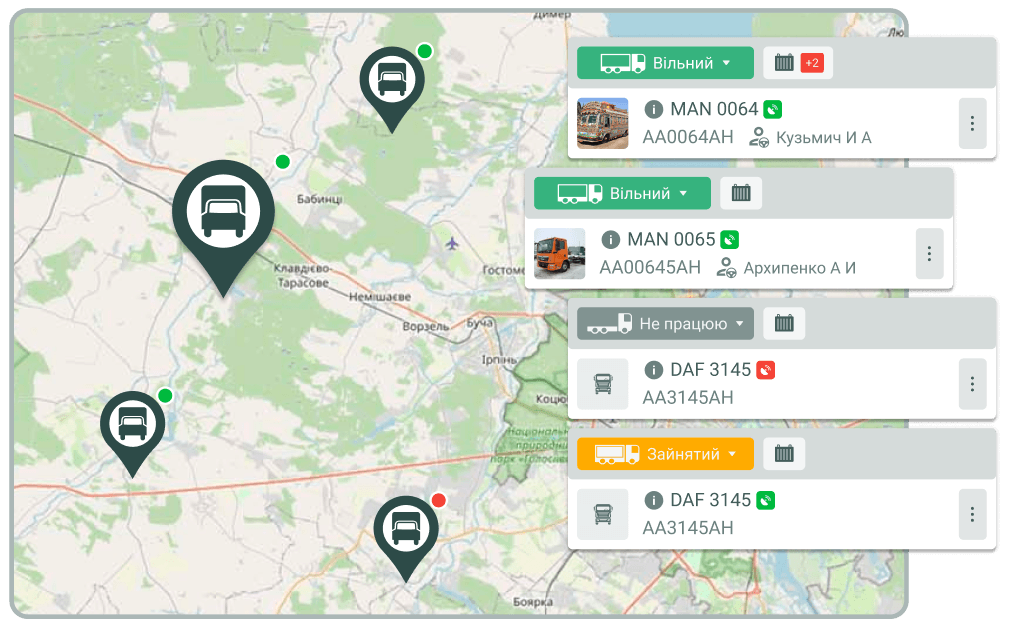Expand the Не працюю status dropdown
Screen dimensions: 1024x633
pyautogui.click(x=665, y=324)
